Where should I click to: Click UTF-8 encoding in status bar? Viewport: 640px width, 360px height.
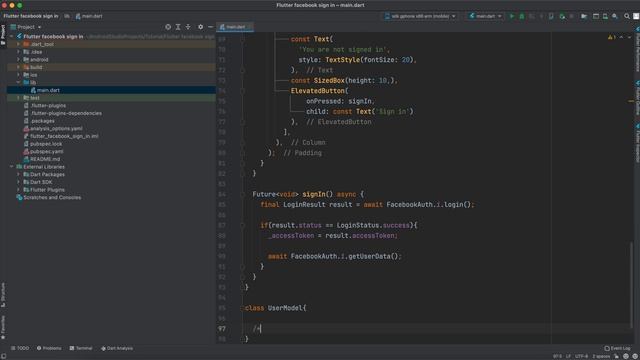tap(582, 356)
